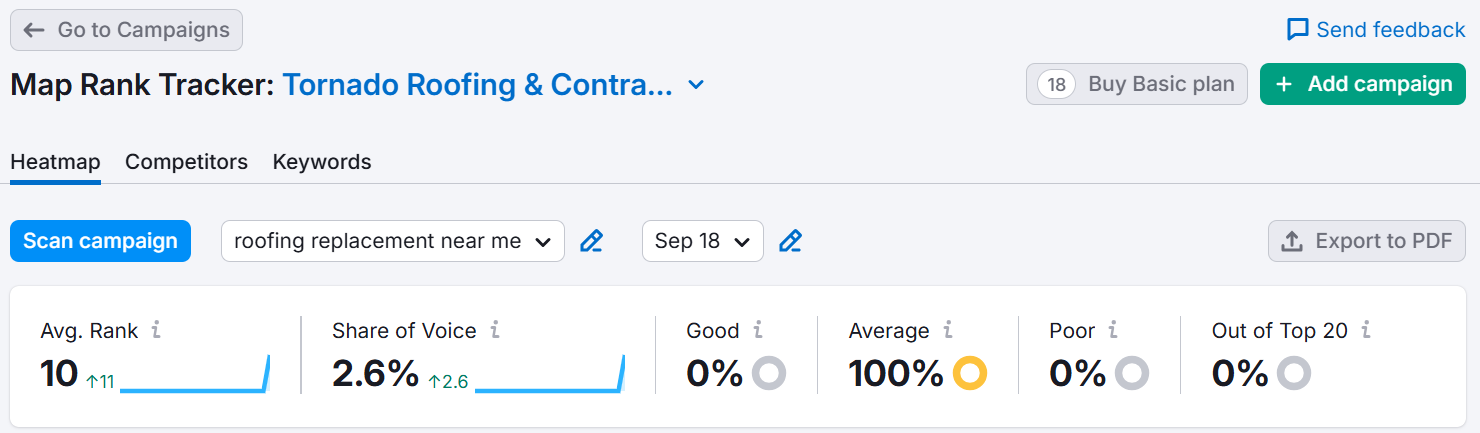Click the edit pencil beside date dropdown
The height and width of the screenshot is (433, 1480).
[x=791, y=241]
